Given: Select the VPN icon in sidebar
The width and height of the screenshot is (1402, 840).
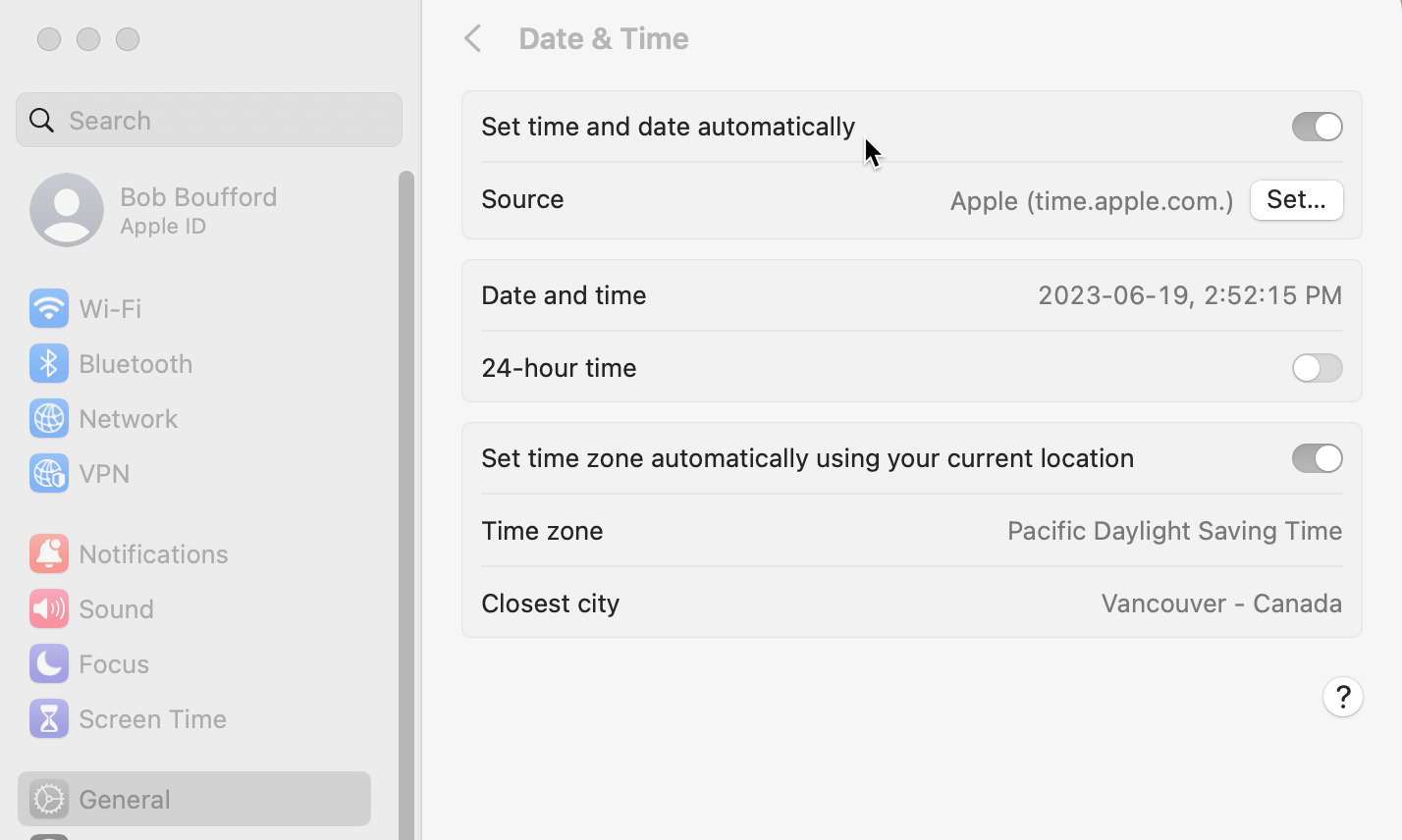Looking at the screenshot, I should (48, 473).
